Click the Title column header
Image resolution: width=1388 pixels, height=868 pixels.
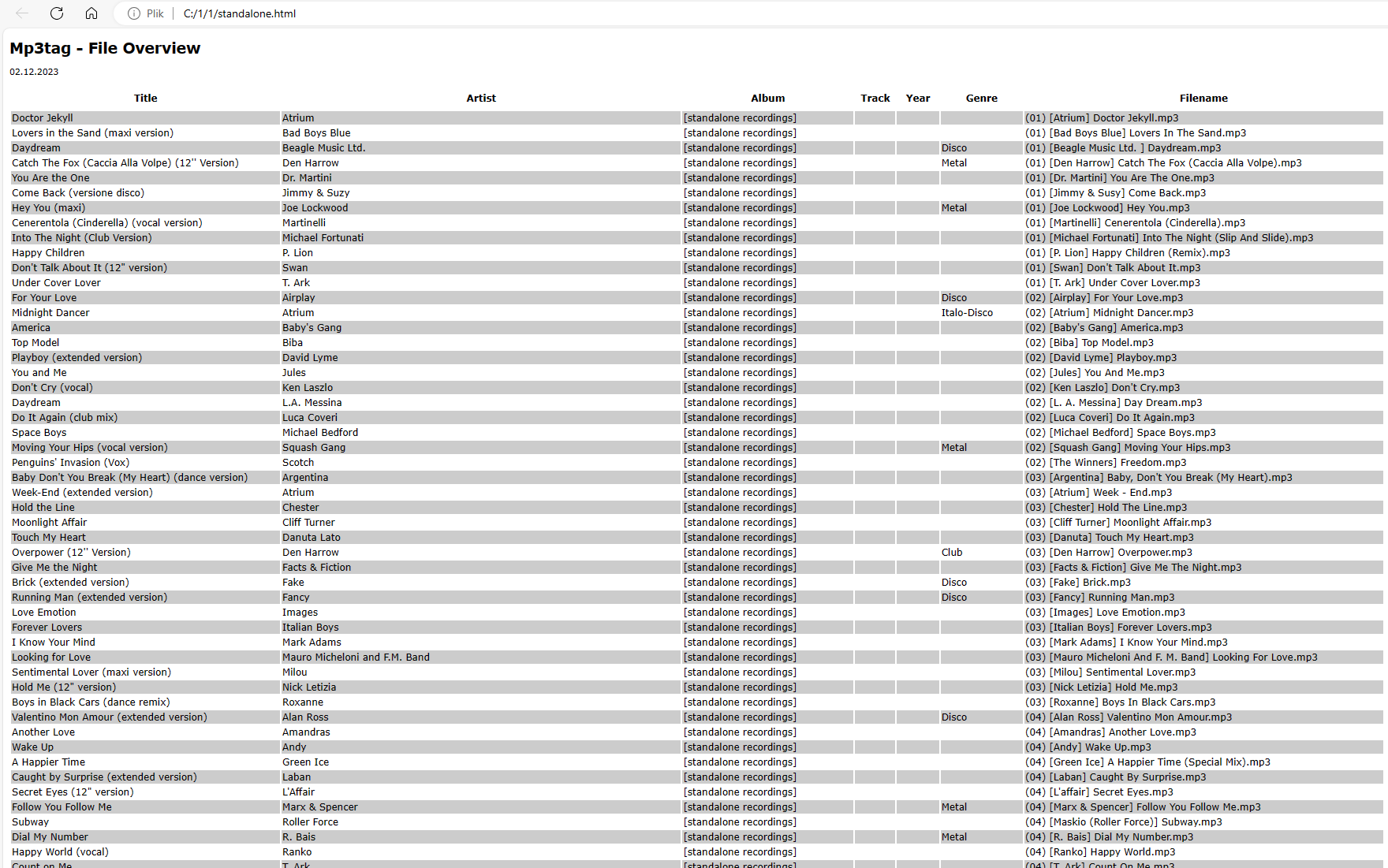(145, 99)
